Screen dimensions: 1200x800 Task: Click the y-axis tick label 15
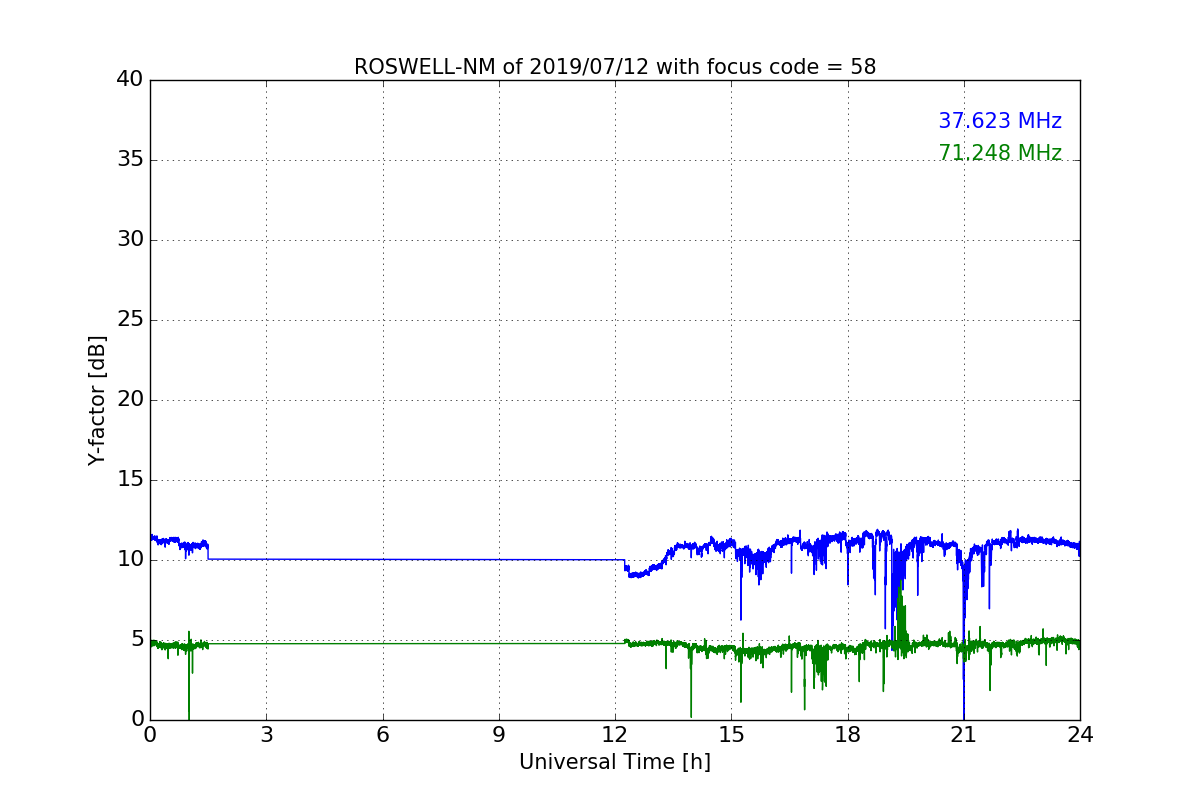pyautogui.click(x=130, y=480)
